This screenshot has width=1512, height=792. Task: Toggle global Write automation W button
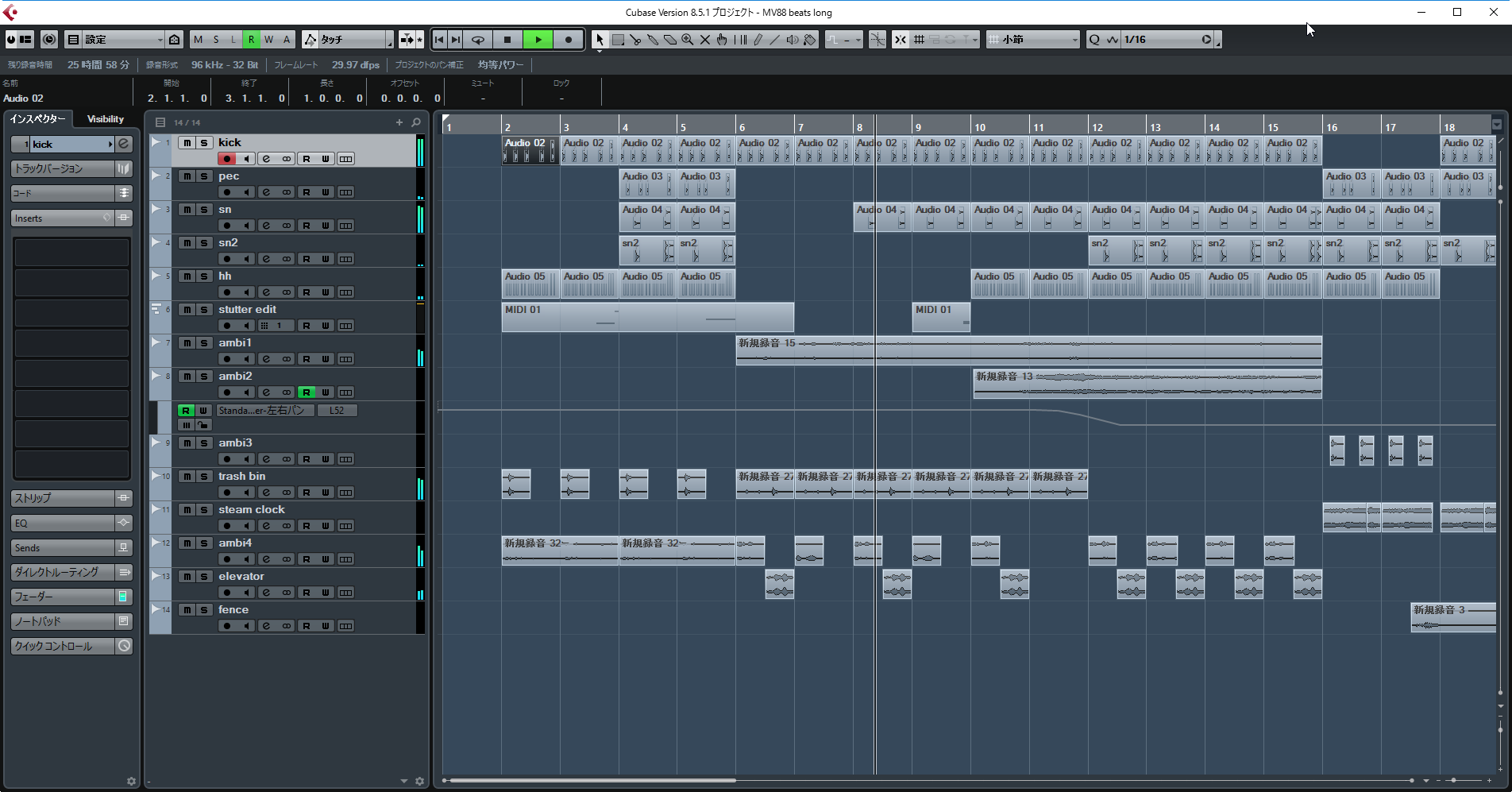(268, 40)
